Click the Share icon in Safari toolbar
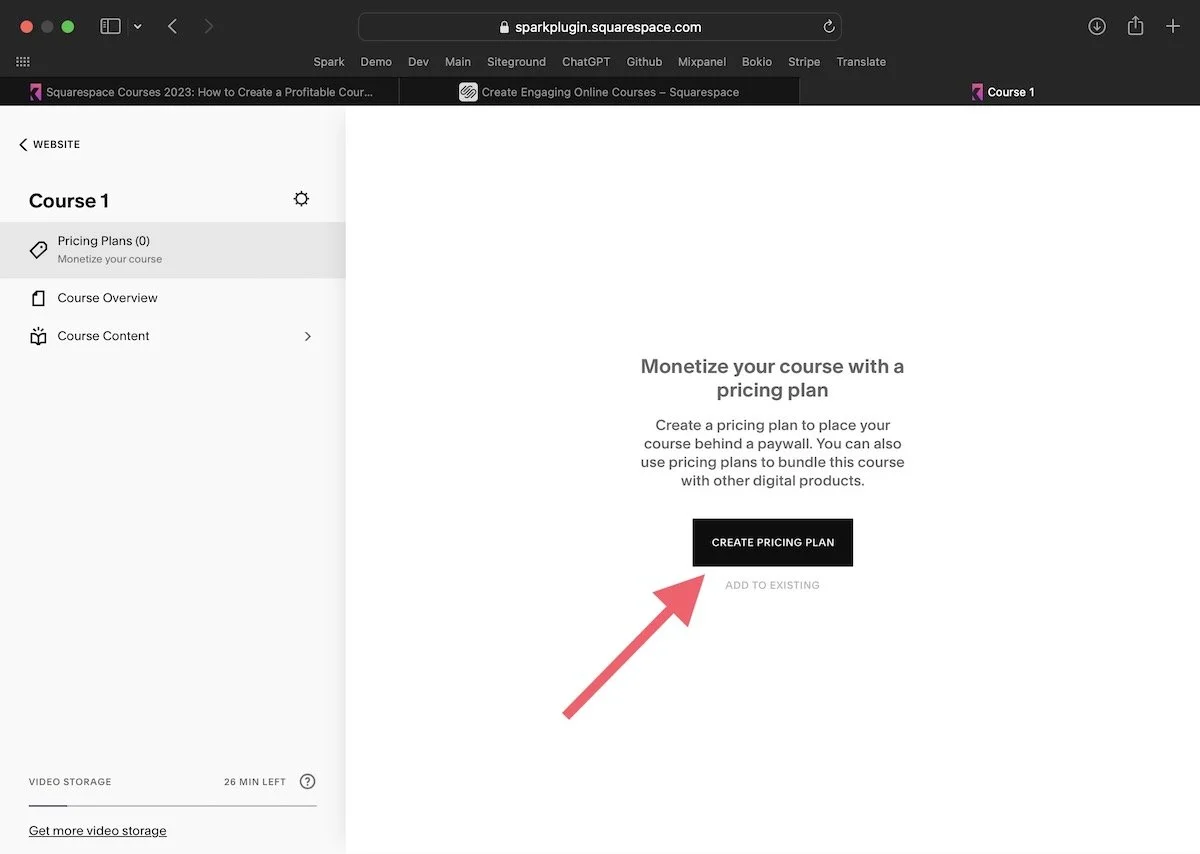 click(1135, 26)
